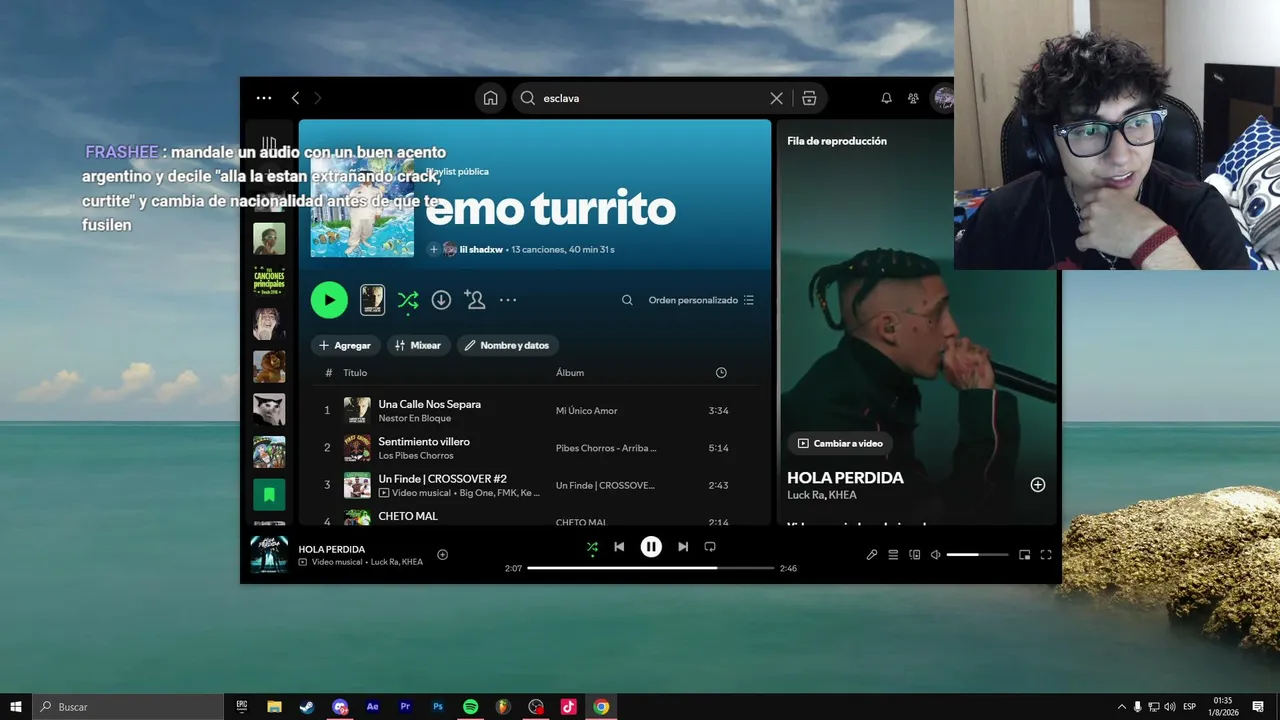Open album 'Mi Único Amor'
Viewport: 1280px width, 720px height.
pyautogui.click(x=587, y=411)
